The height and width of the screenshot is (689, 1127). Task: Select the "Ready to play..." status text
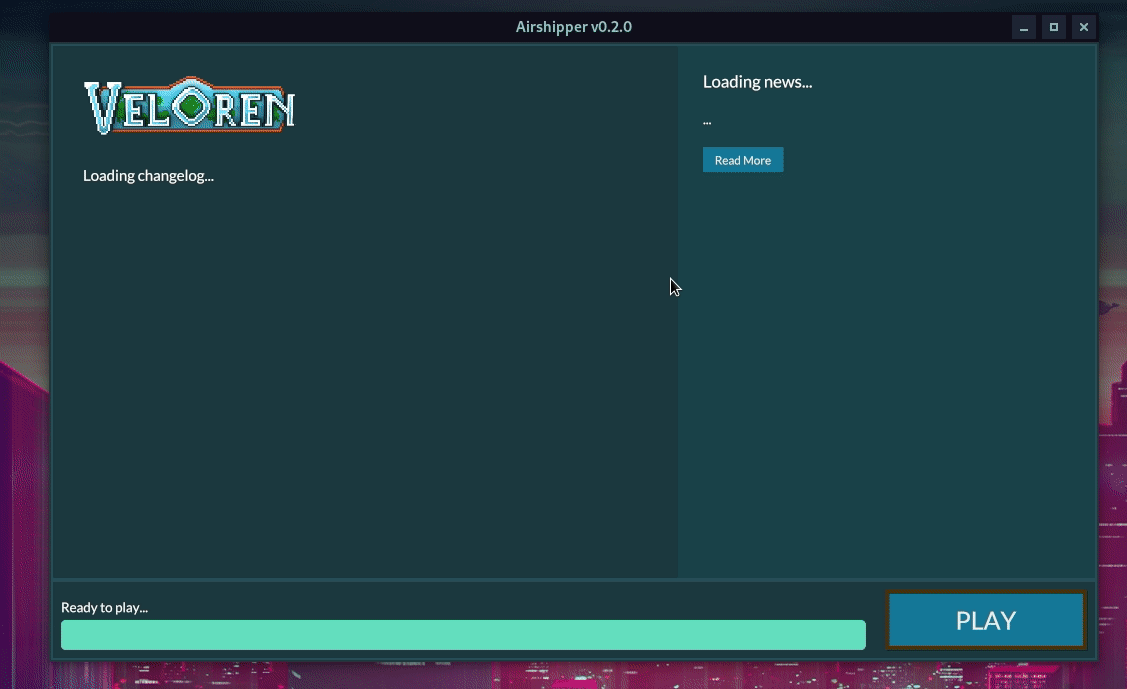click(104, 607)
